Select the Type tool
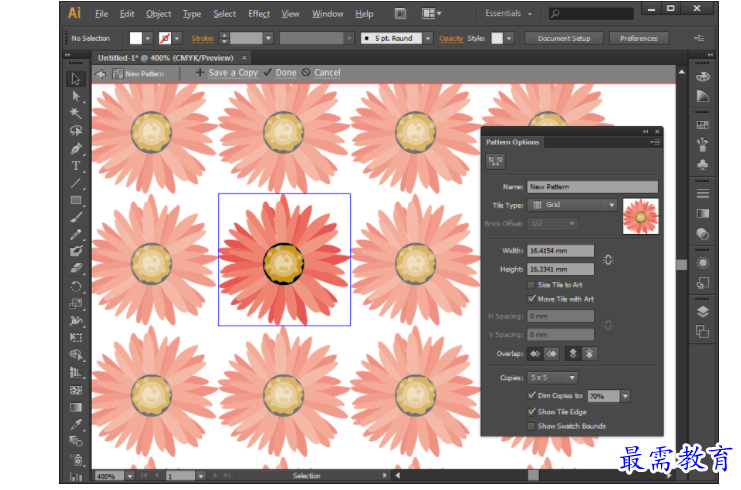 click(x=76, y=165)
